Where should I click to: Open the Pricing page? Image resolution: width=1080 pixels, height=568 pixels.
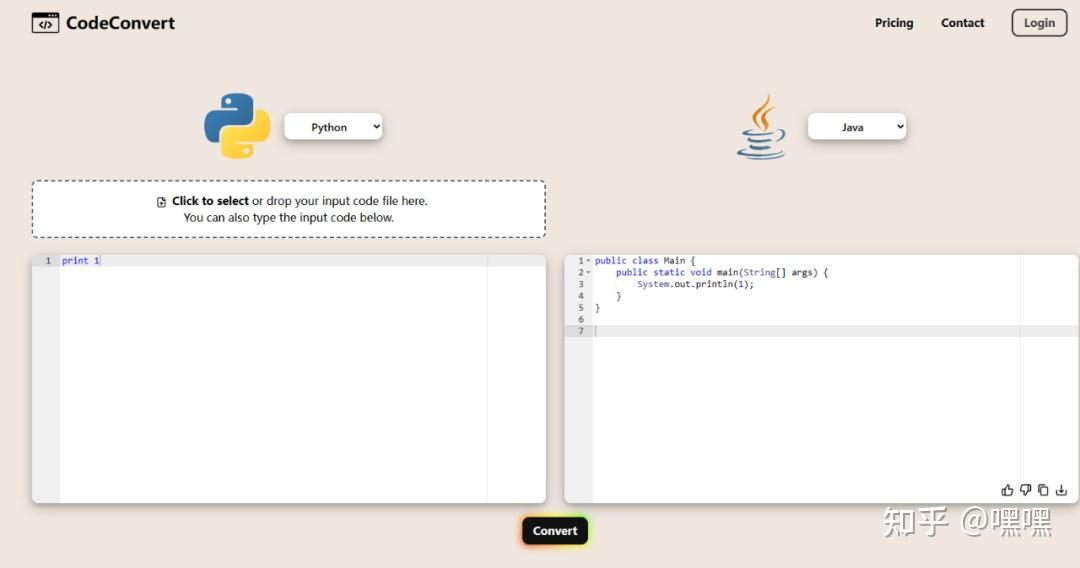point(894,23)
